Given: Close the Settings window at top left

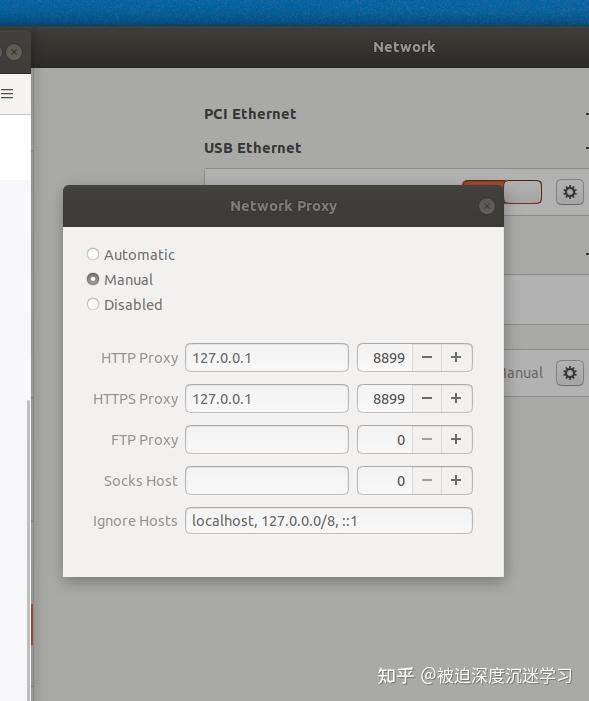Looking at the screenshot, I should (x=14, y=52).
